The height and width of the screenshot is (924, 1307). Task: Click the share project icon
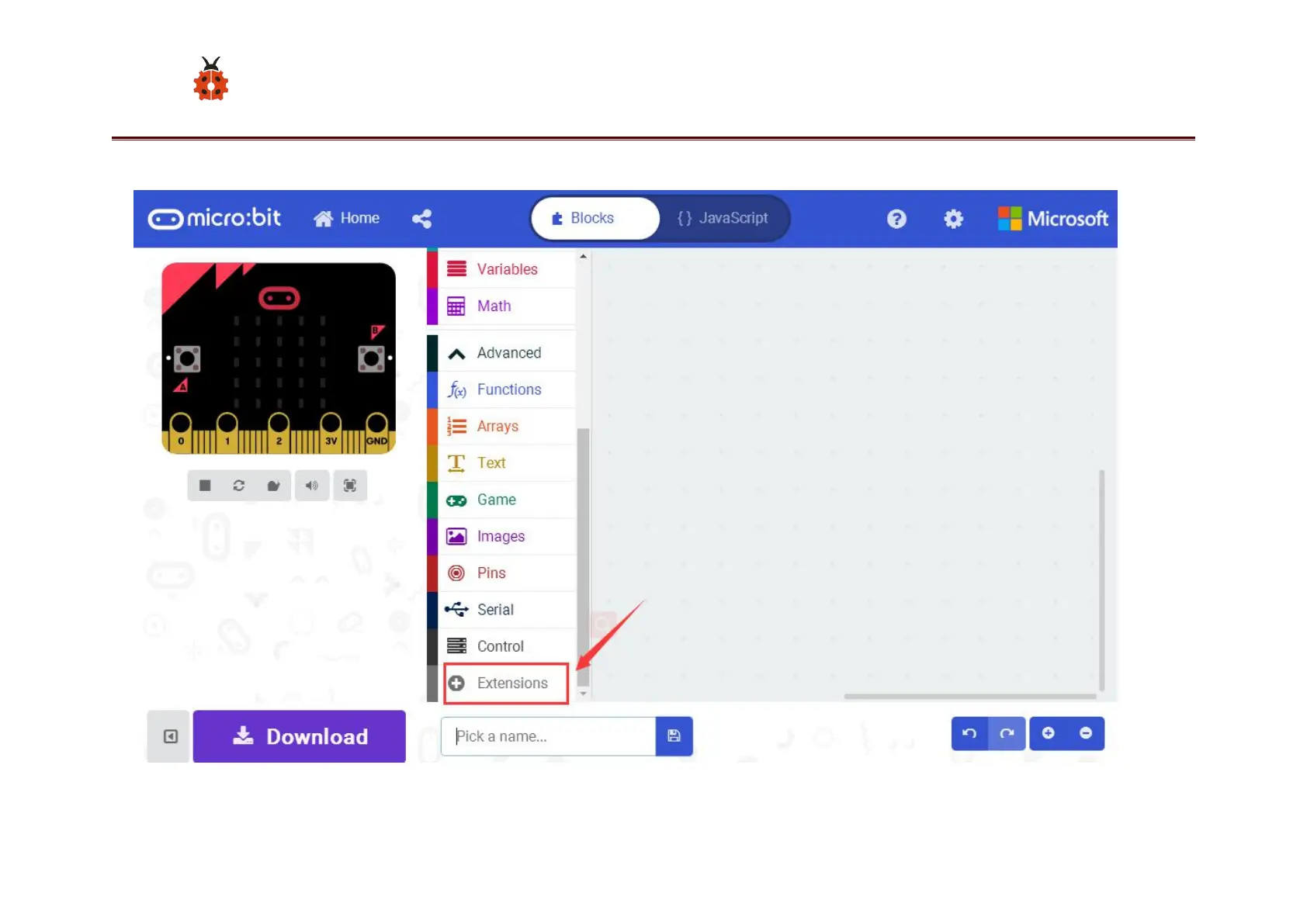(421, 219)
